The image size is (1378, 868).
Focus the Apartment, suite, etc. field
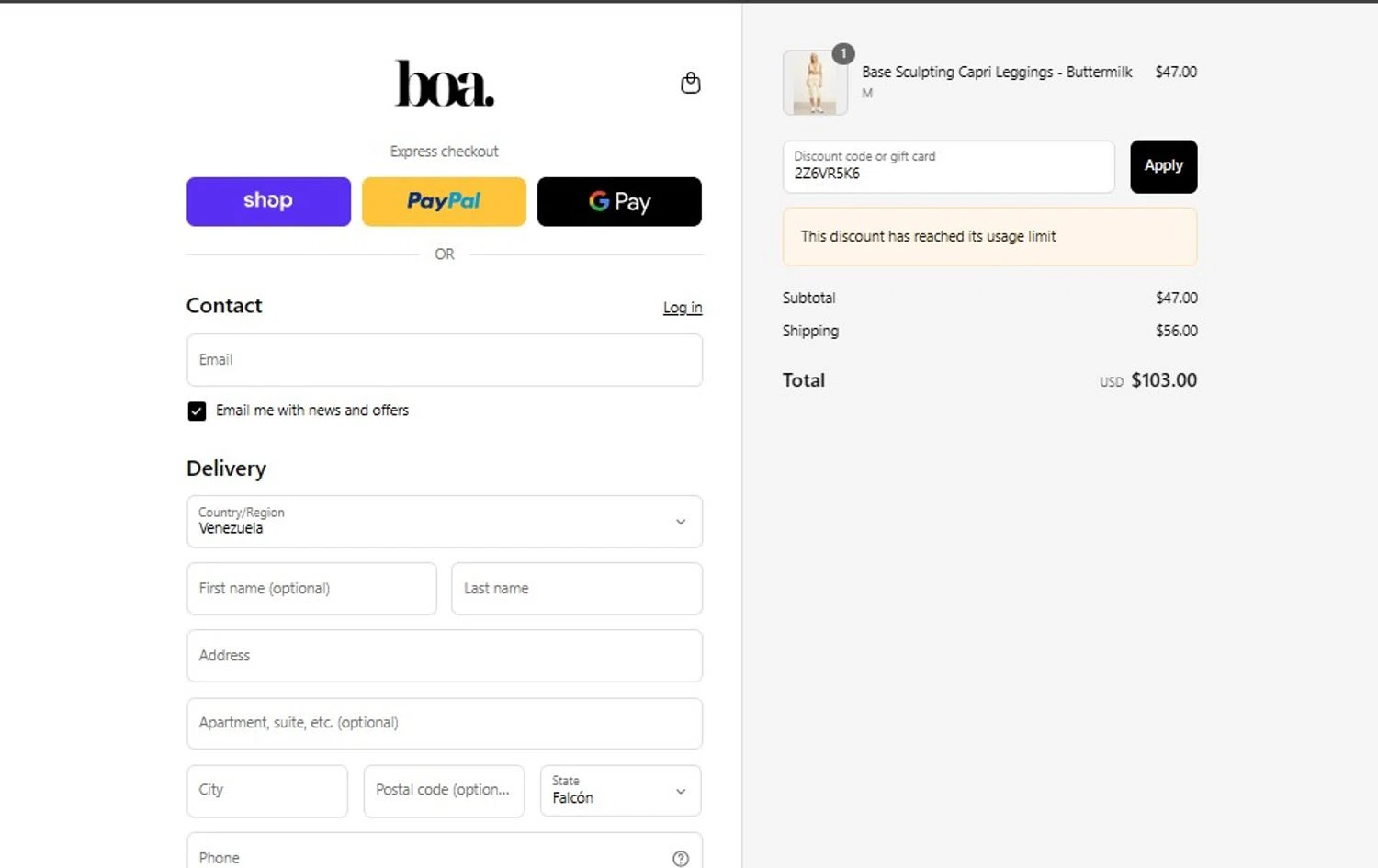click(445, 723)
